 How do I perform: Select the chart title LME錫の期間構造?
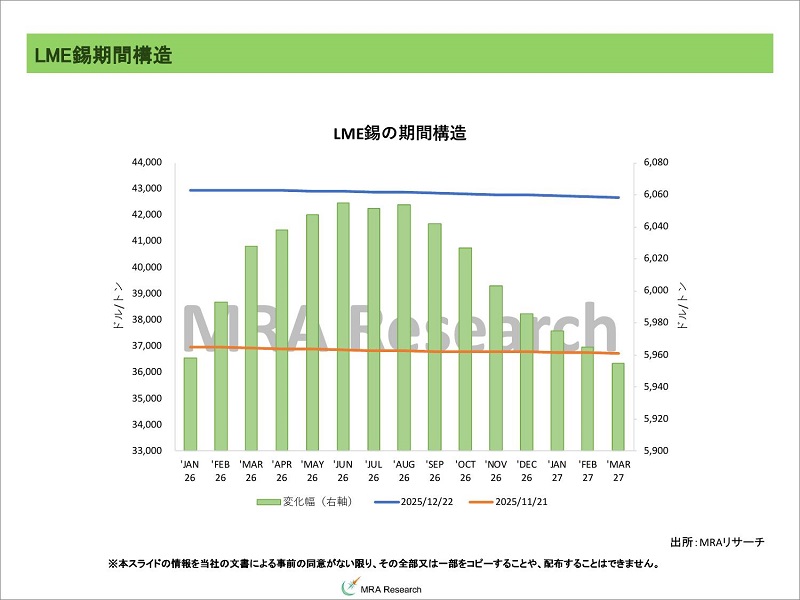[x=399, y=133]
